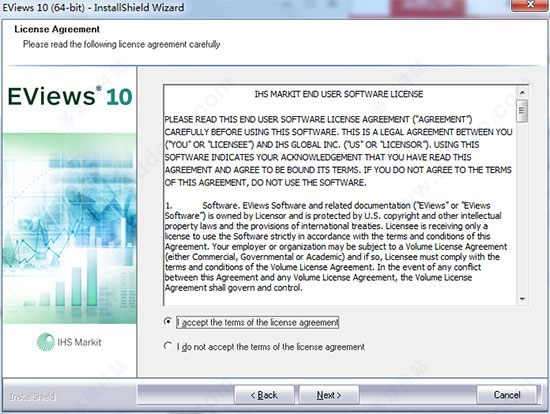Cancel the EViews installation
Viewport: 550px width, 414px height.
(507, 395)
